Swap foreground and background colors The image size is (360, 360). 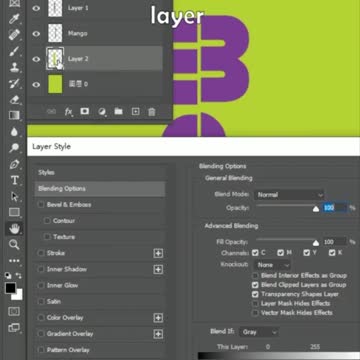[x=19, y=276]
